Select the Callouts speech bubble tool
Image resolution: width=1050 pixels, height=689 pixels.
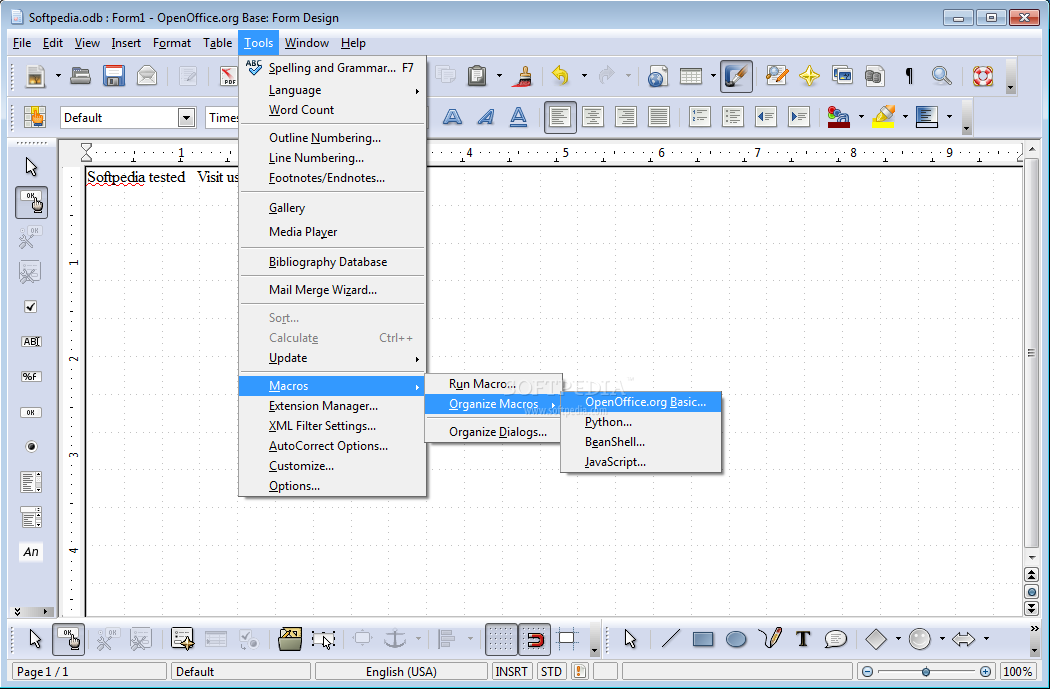click(x=836, y=639)
